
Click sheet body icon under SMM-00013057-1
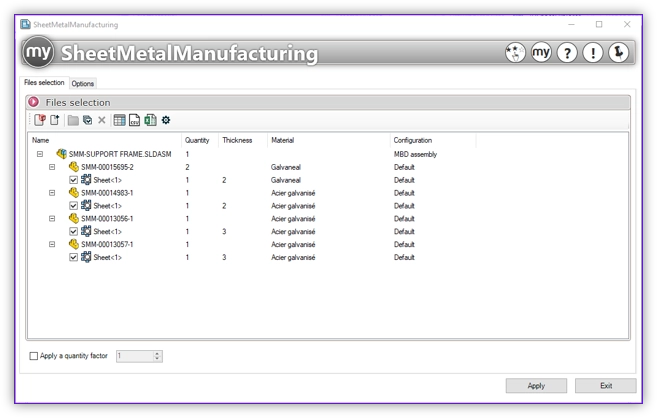pos(86,257)
